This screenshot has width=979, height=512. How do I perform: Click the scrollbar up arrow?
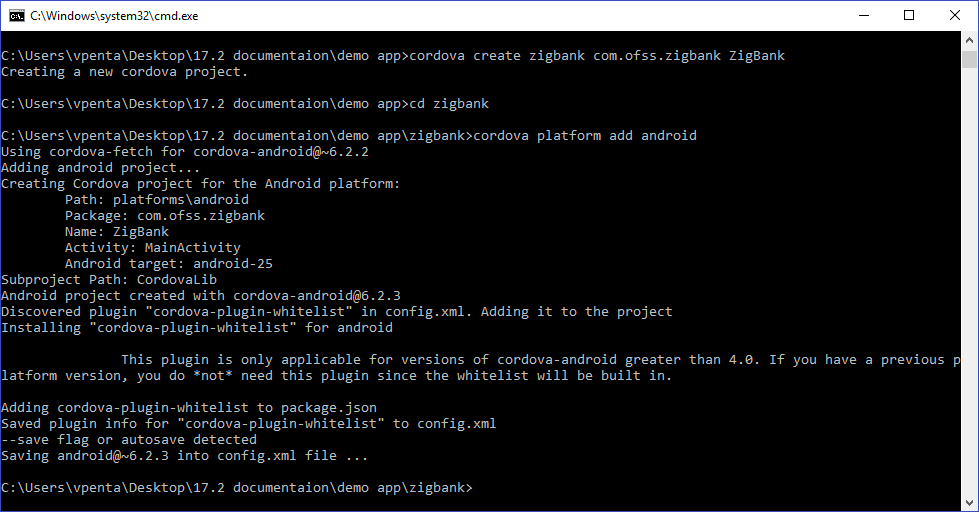[969, 40]
